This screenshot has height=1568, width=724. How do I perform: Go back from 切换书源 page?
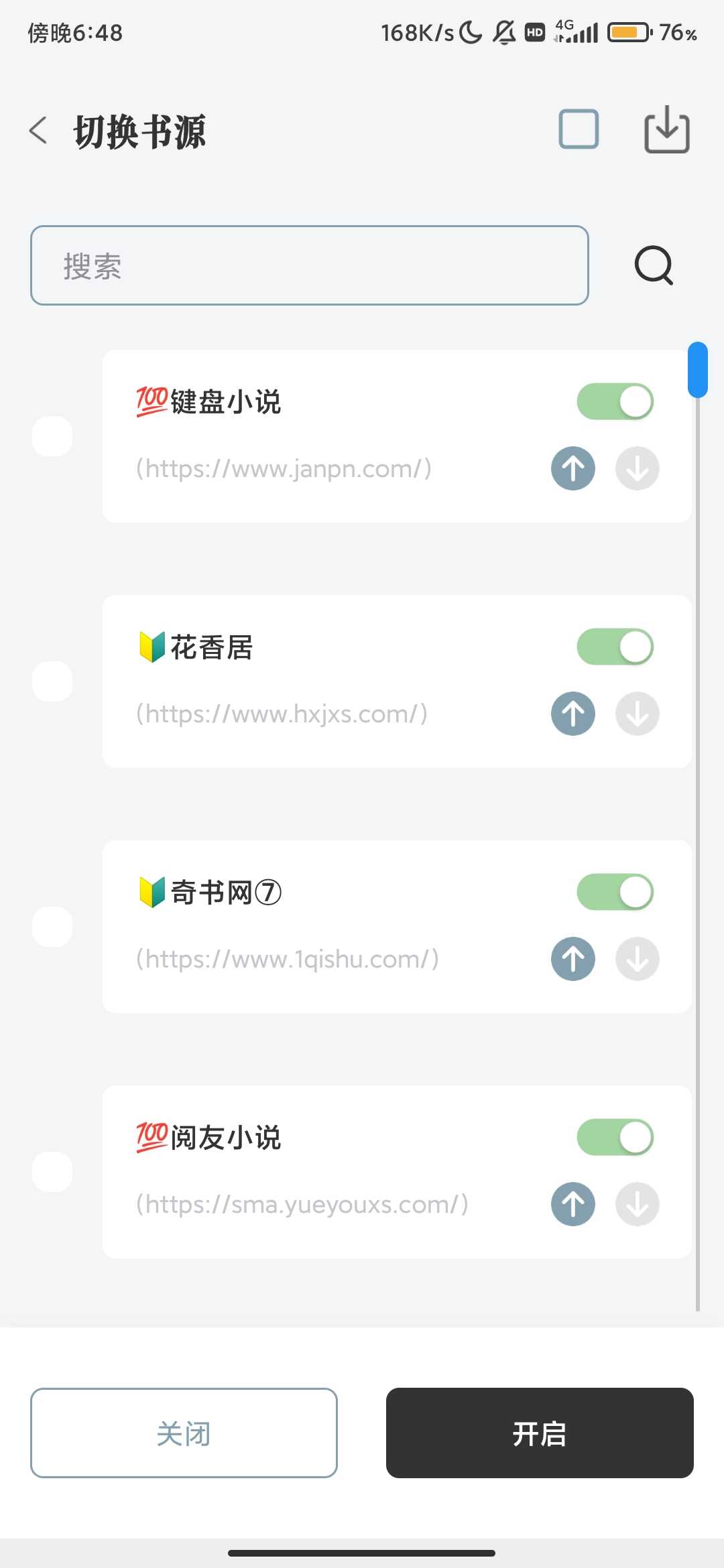click(x=38, y=130)
